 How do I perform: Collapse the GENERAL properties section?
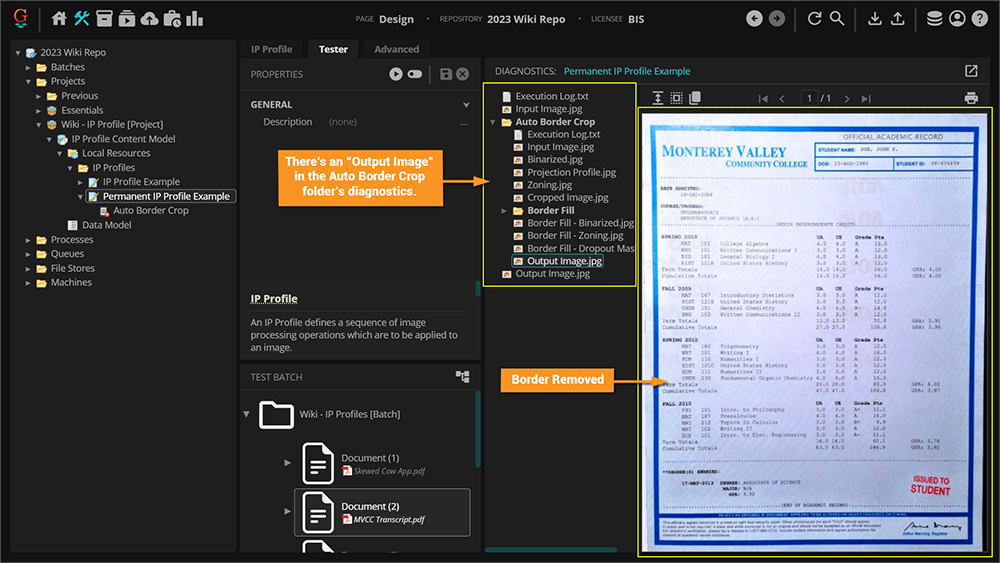(x=466, y=105)
